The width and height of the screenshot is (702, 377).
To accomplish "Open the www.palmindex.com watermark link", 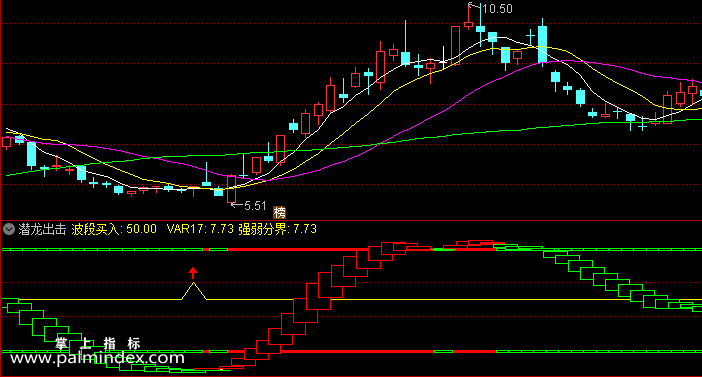I will pyautogui.click(x=97, y=358).
